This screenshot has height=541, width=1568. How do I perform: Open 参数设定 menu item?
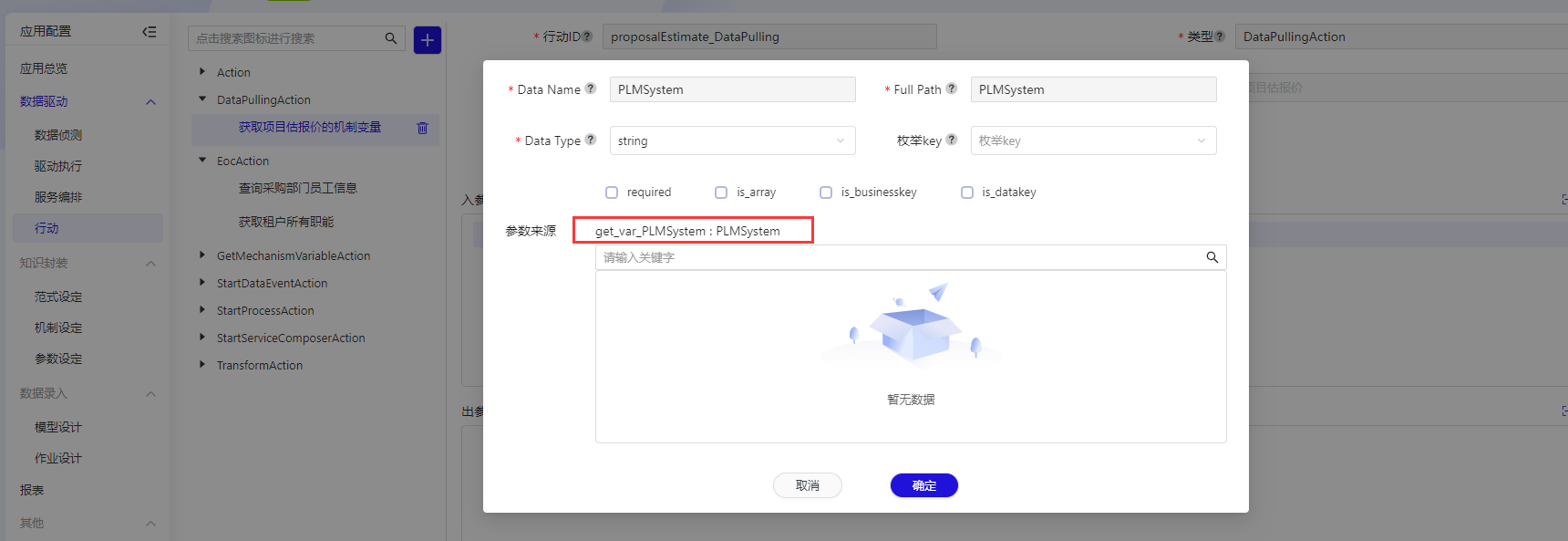(58, 359)
